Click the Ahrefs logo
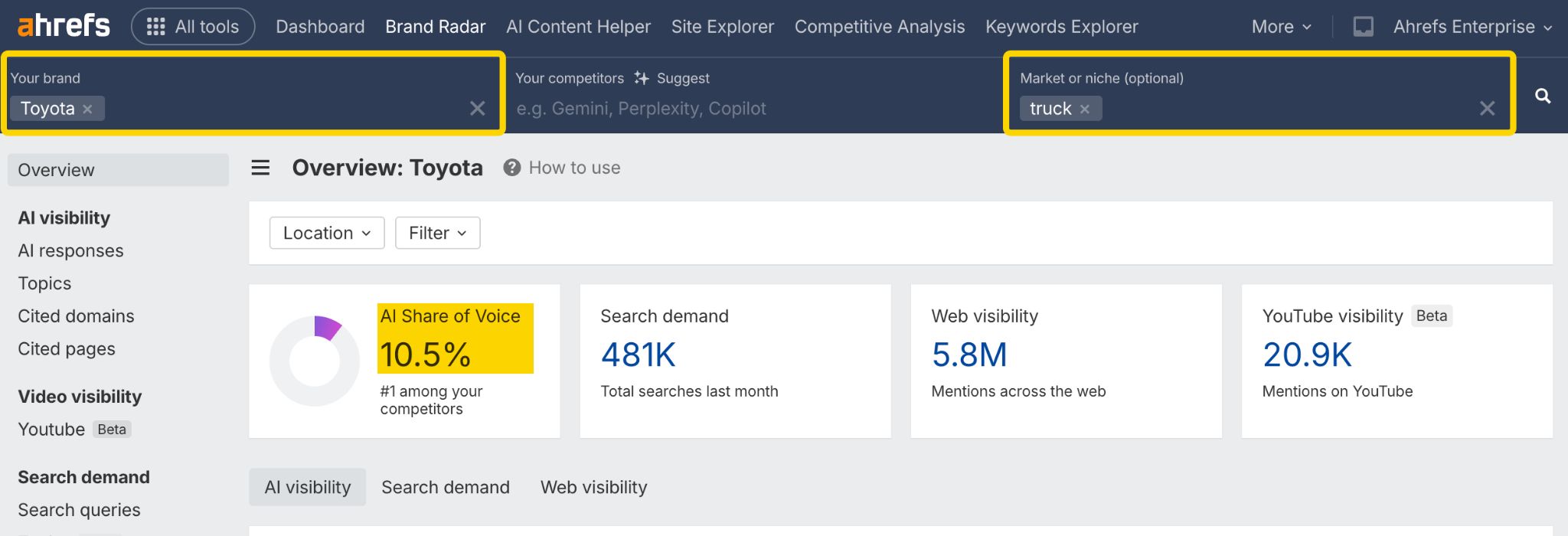This screenshot has width=1568, height=536. [x=64, y=26]
